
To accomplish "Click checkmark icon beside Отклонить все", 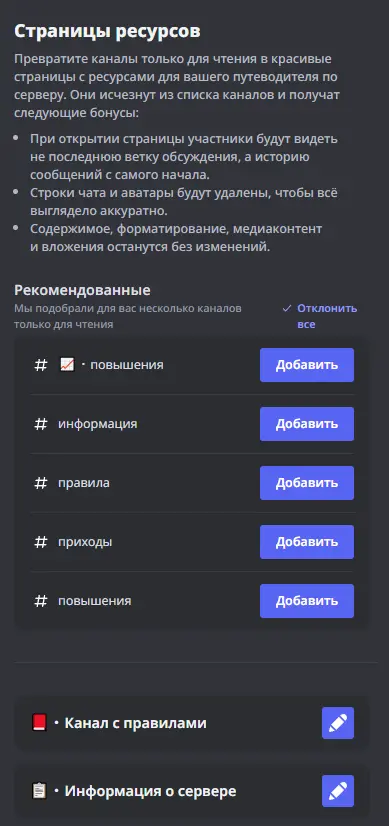I will point(287,308).
